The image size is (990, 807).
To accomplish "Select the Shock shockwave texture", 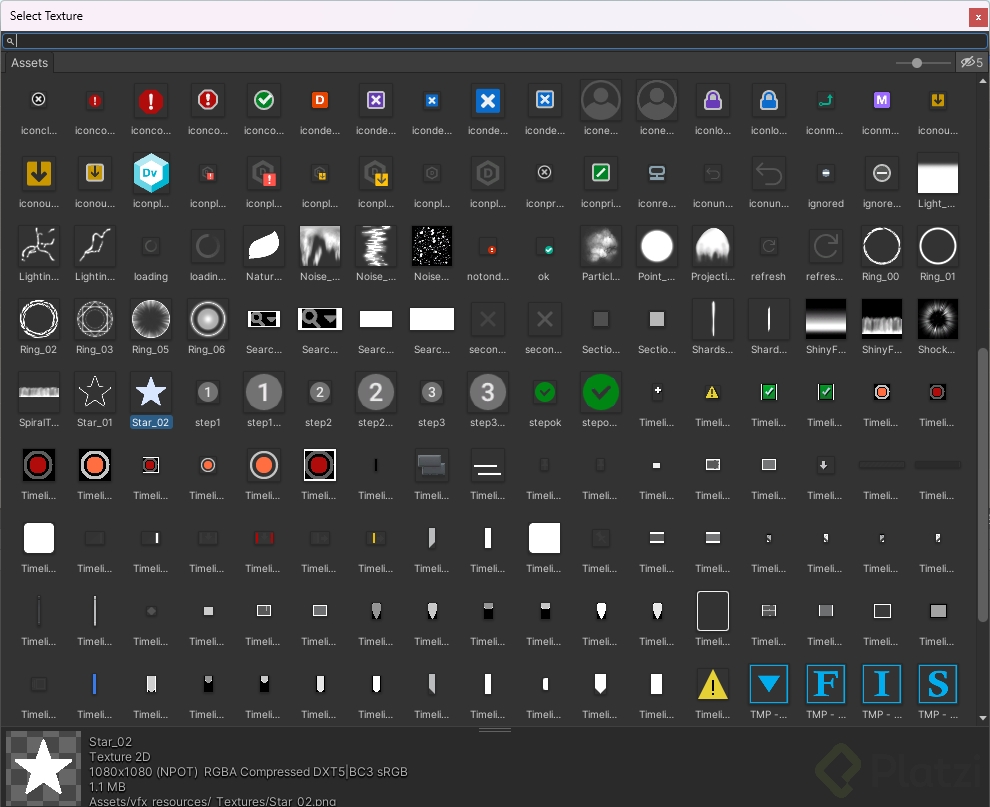I will click(938, 319).
